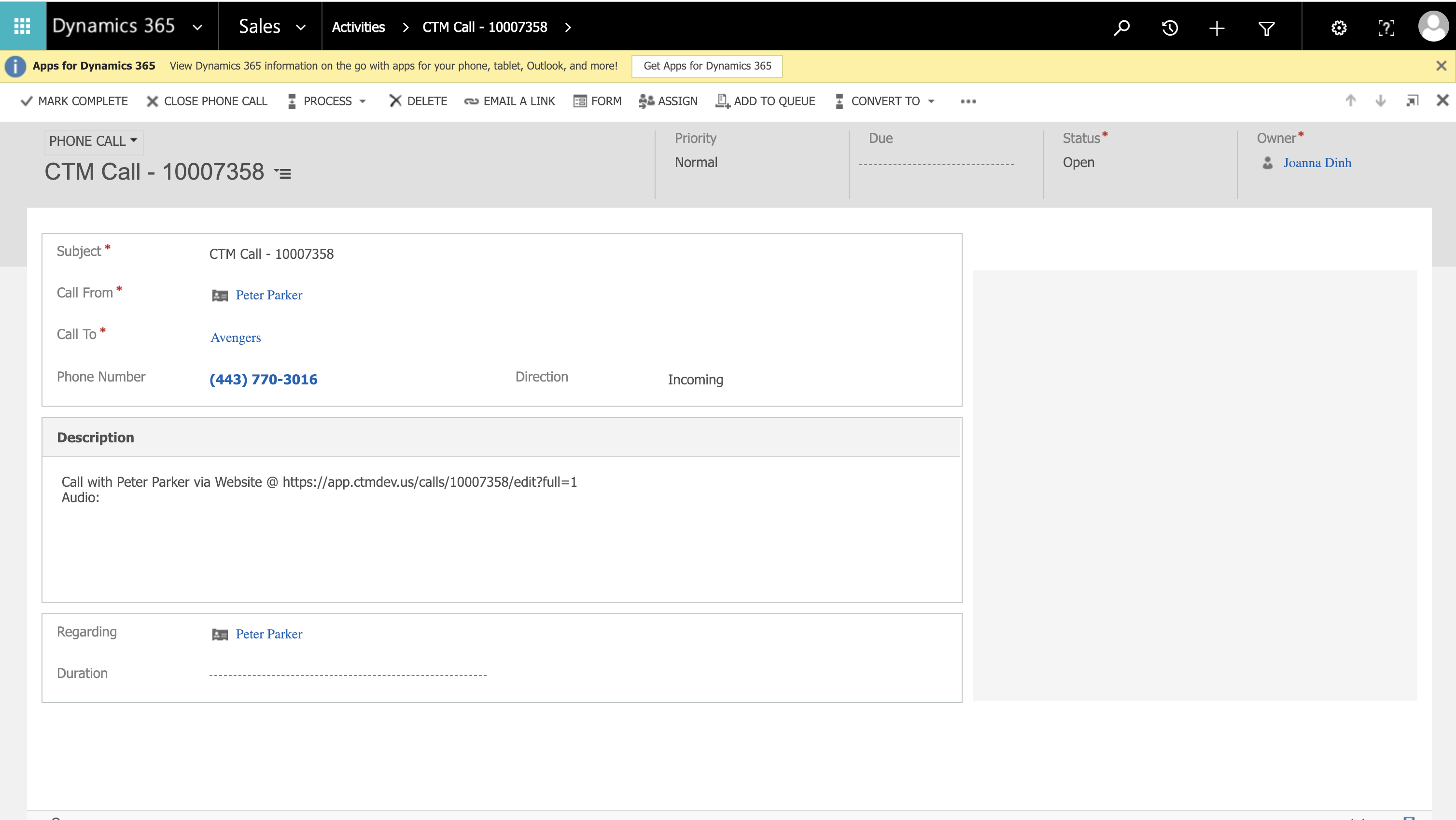Select Add to Queue command
This screenshot has width=1456, height=820.
(x=765, y=101)
